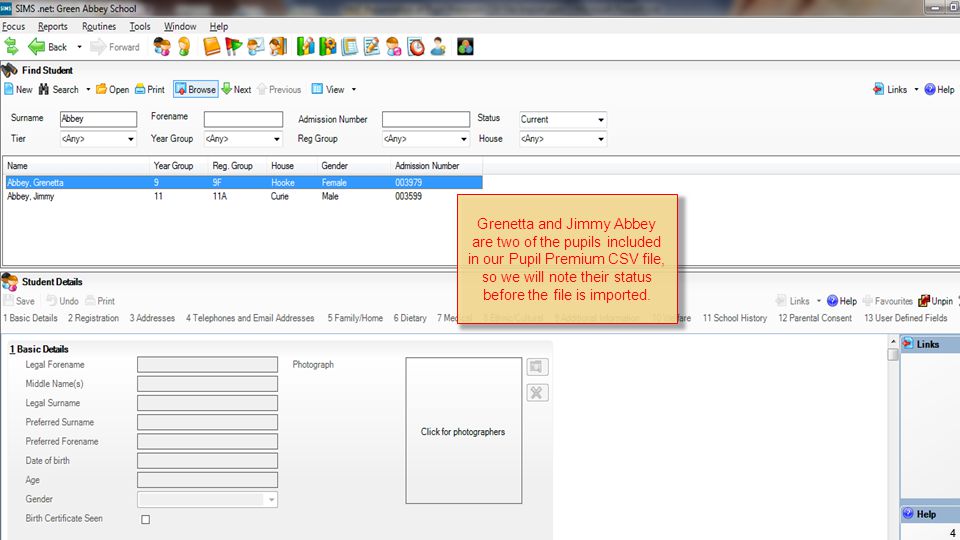Open the Gender dropdown in Basic Details
This screenshot has width=960, height=540.
tap(208, 500)
